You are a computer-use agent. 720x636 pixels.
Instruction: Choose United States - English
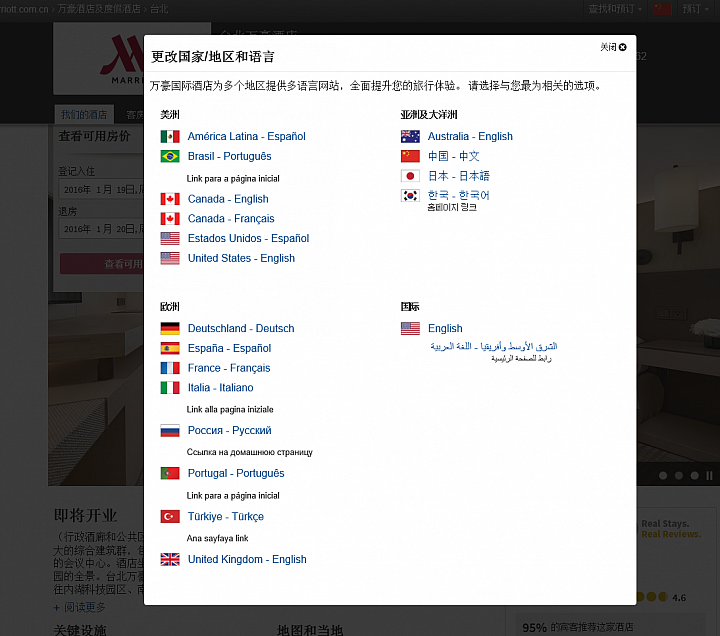(241, 258)
